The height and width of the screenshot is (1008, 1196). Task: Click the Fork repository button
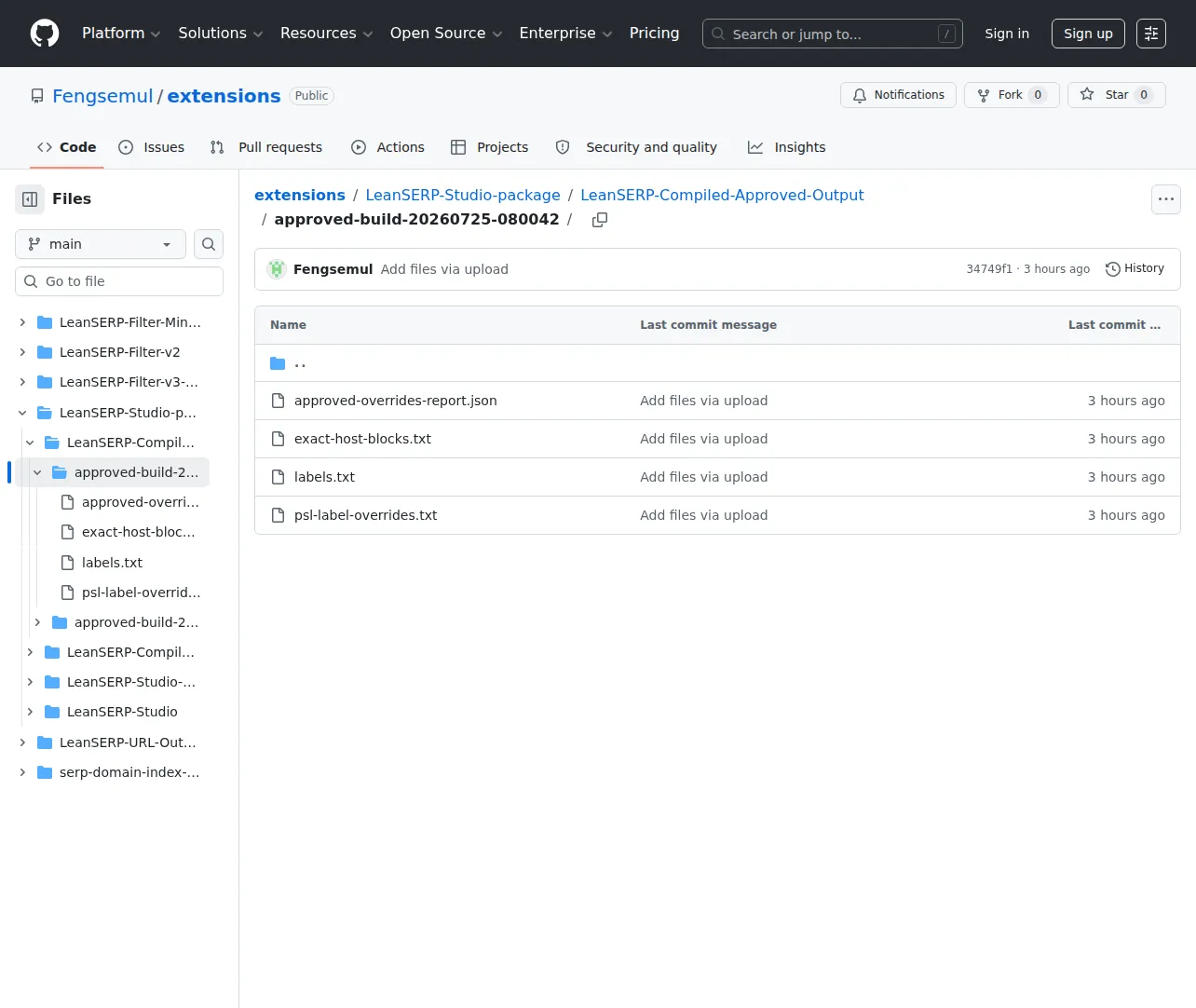pyautogui.click(x=1012, y=95)
